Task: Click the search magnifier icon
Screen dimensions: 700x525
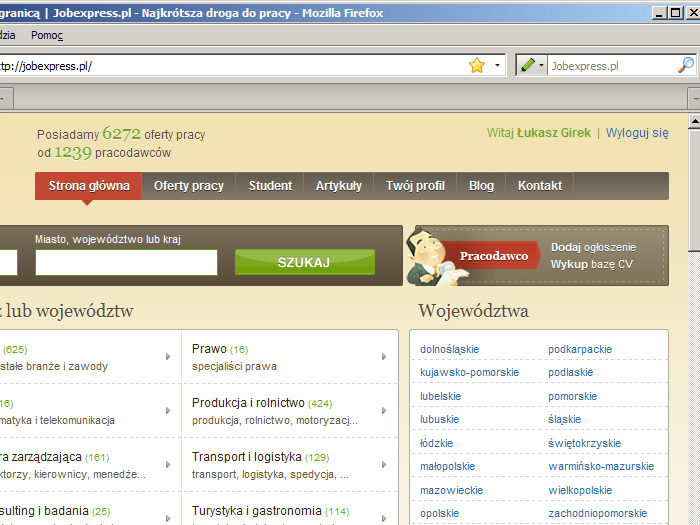Action: coord(686,66)
